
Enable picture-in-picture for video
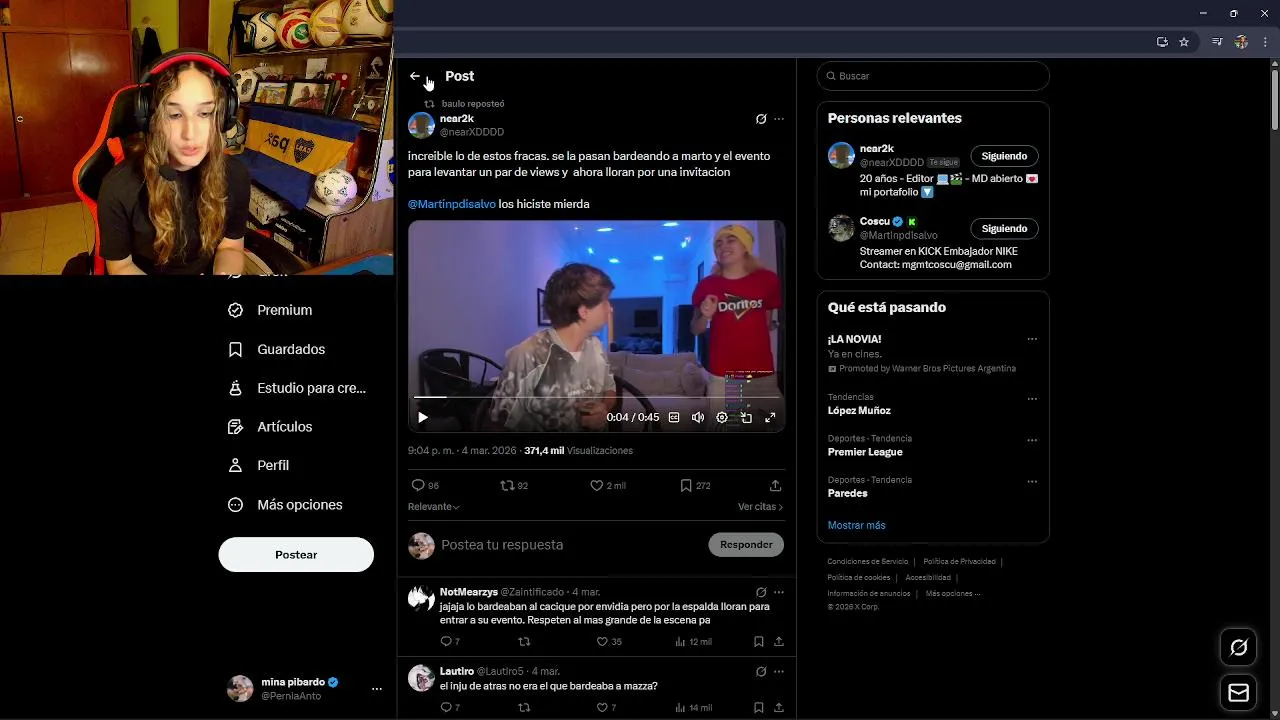tap(746, 417)
